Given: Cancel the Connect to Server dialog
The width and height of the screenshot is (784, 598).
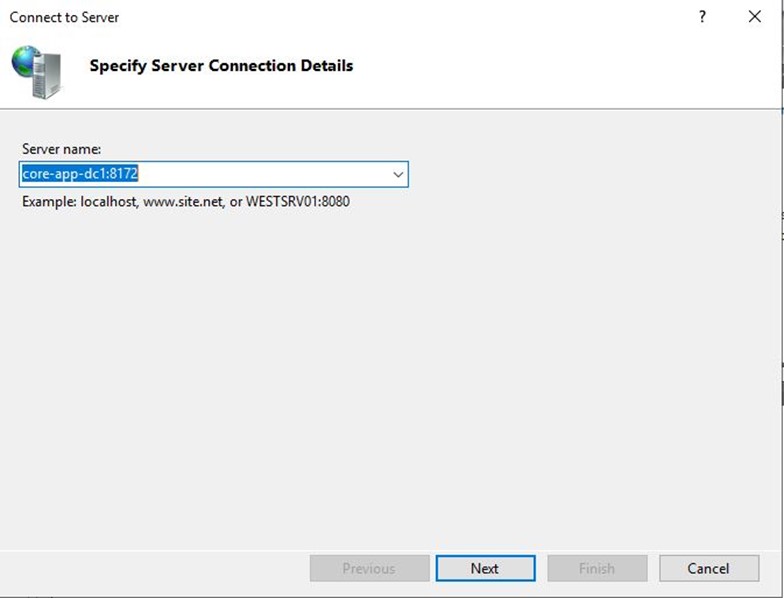Looking at the screenshot, I should coord(708,568).
